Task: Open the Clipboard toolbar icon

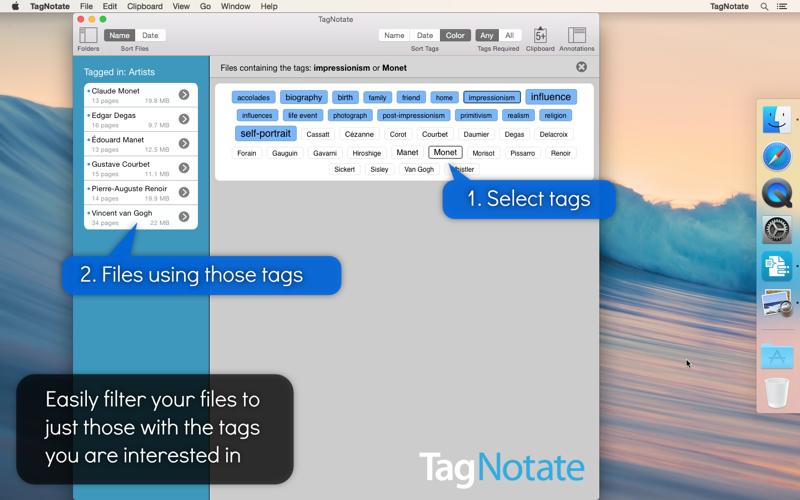Action: pos(540,35)
